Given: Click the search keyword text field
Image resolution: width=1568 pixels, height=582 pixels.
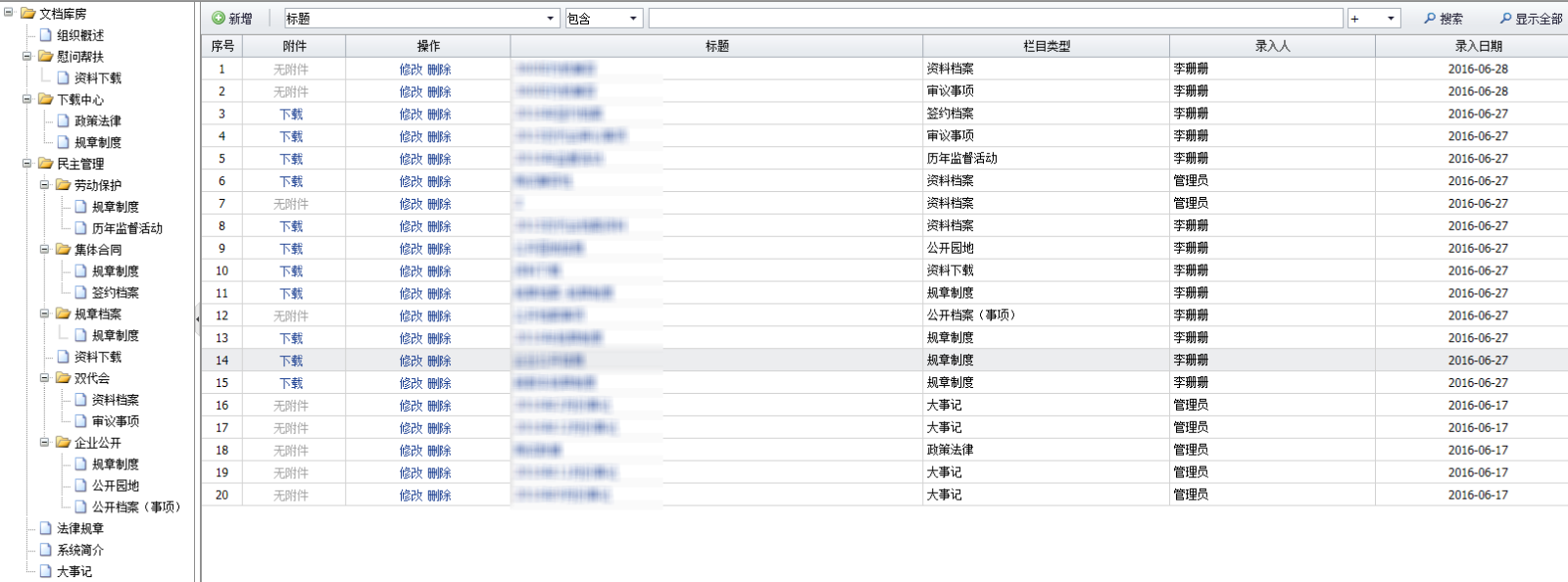Looking at the screenshot, I should click(995, 19).
